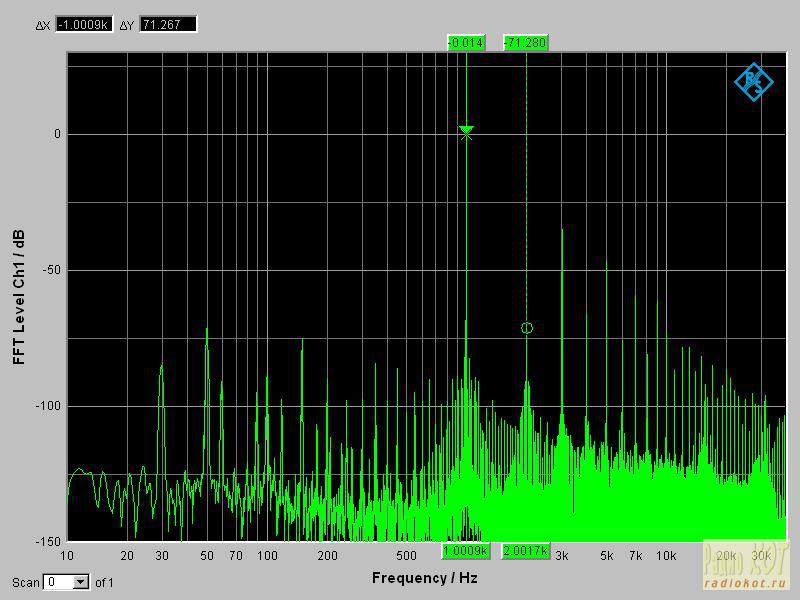The image size is (800, 600).
Task: Click the -50 y-axis tick label
Action: [51, 270]
